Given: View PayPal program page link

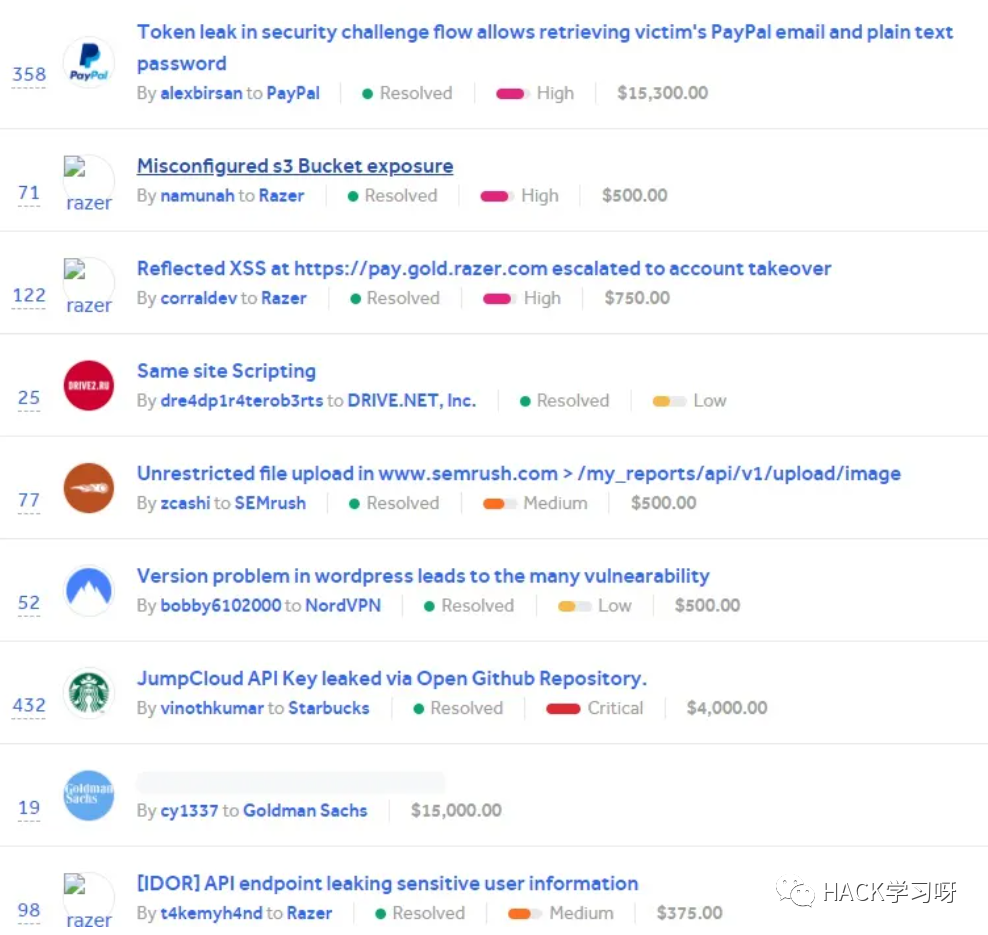Looking at the screenshot, I should pyautogui.click(x=293, y=93).
